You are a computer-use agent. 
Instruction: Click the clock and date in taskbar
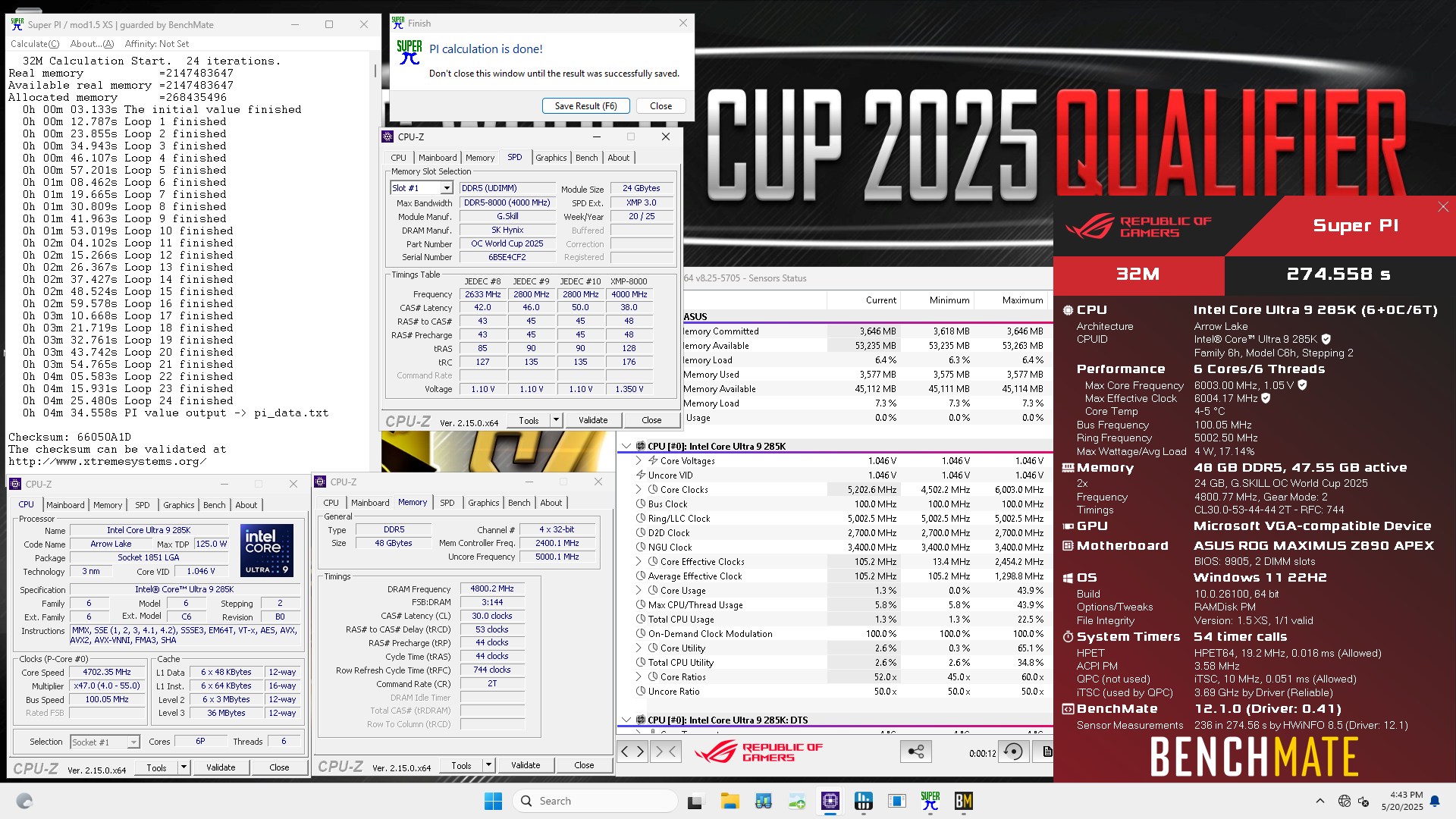(x=1402, y=801)
